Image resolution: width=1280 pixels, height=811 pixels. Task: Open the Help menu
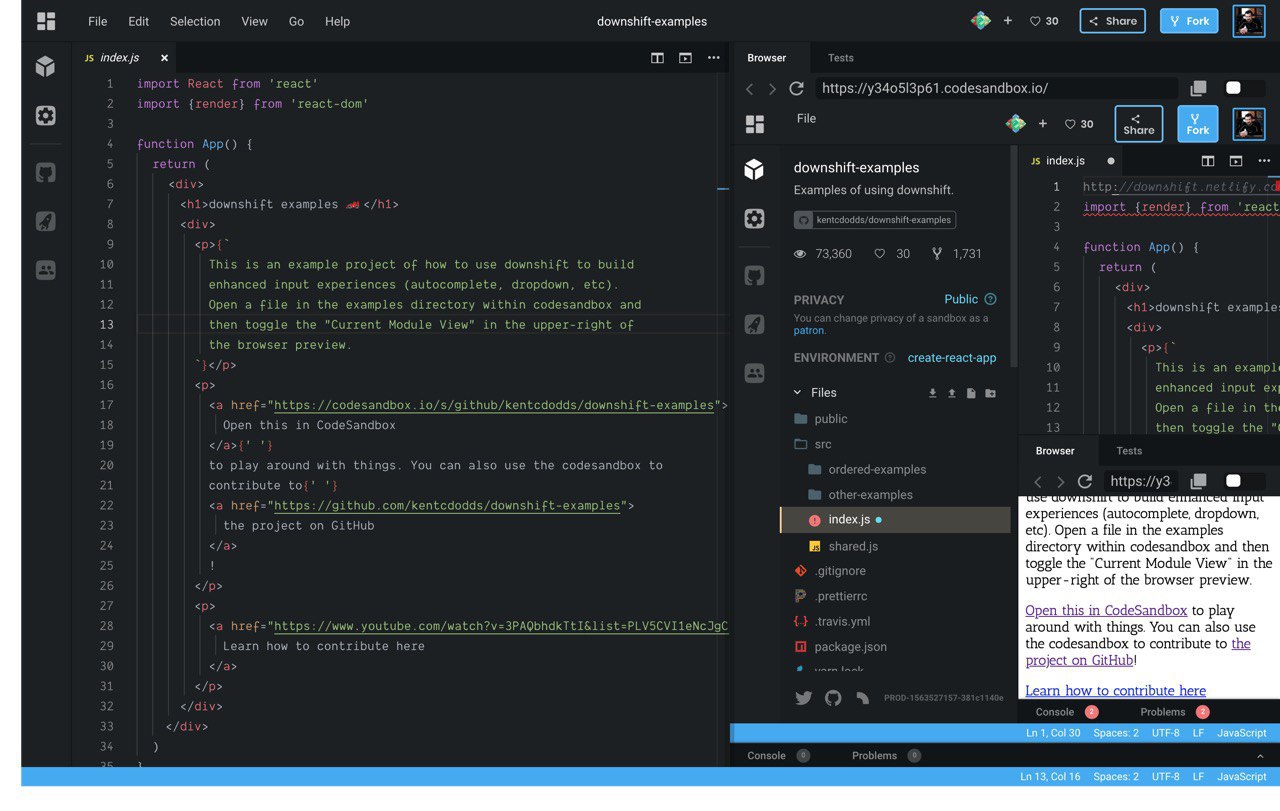[x=338, y=21]
